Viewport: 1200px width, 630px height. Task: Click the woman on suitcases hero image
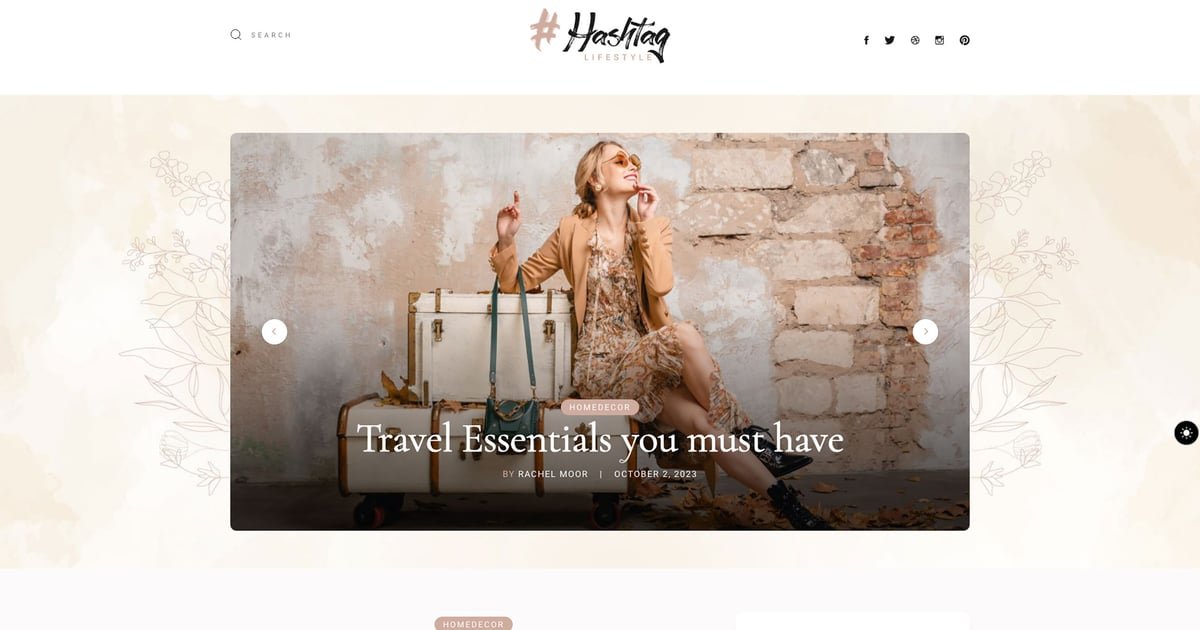click(600, 331)
